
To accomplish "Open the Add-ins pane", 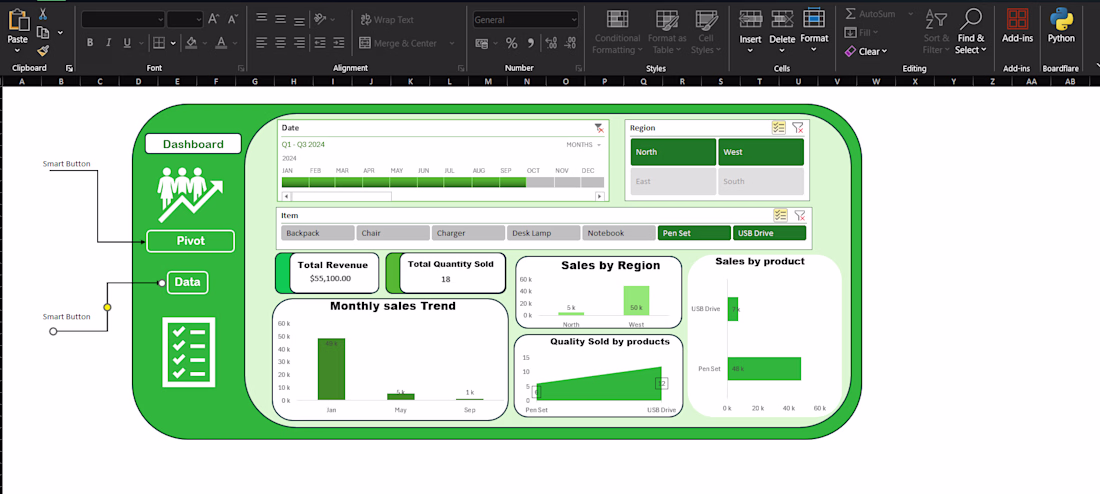I will coord(1017,25).
